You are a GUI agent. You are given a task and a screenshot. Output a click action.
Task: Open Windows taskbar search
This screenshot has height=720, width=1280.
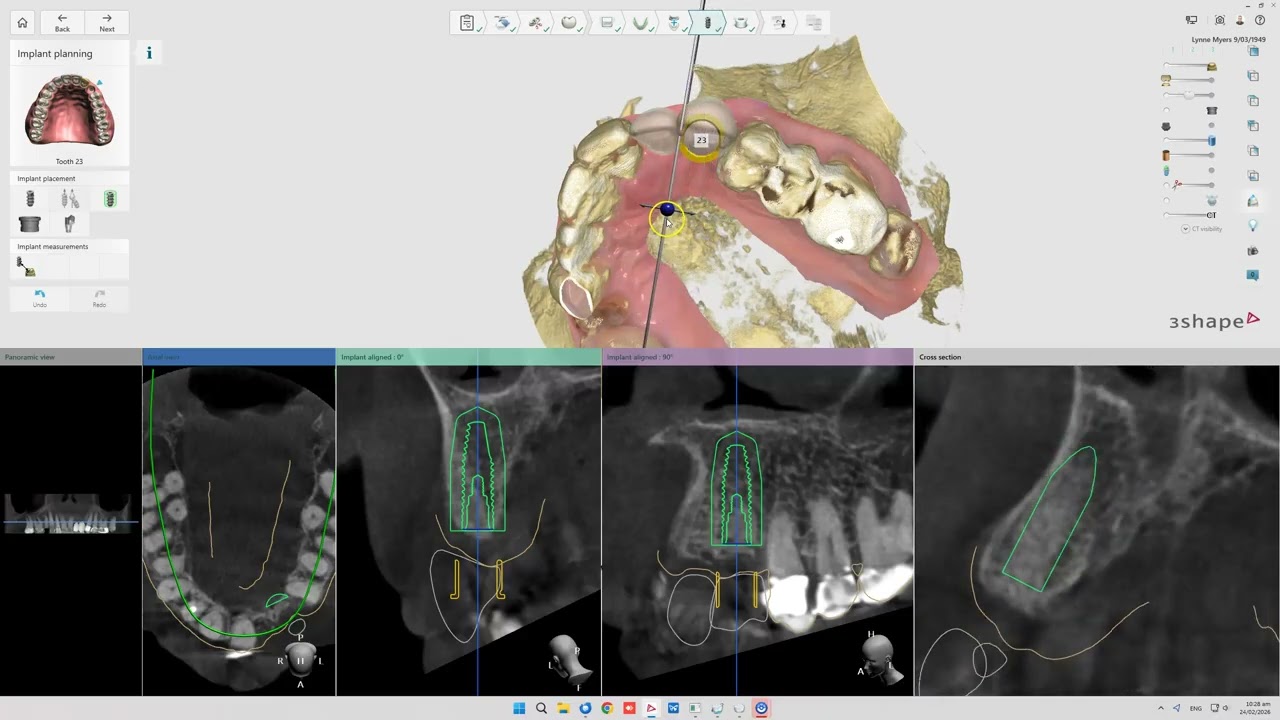541,708
